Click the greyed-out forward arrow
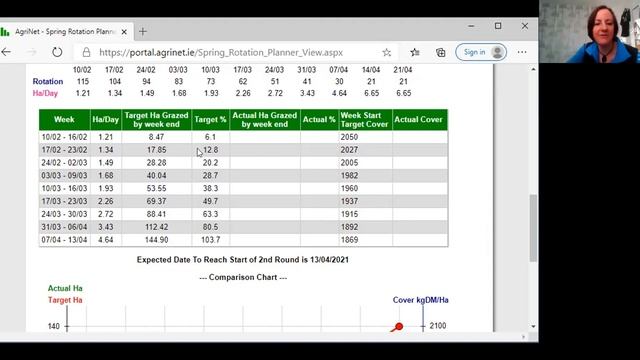 (31, 52)
